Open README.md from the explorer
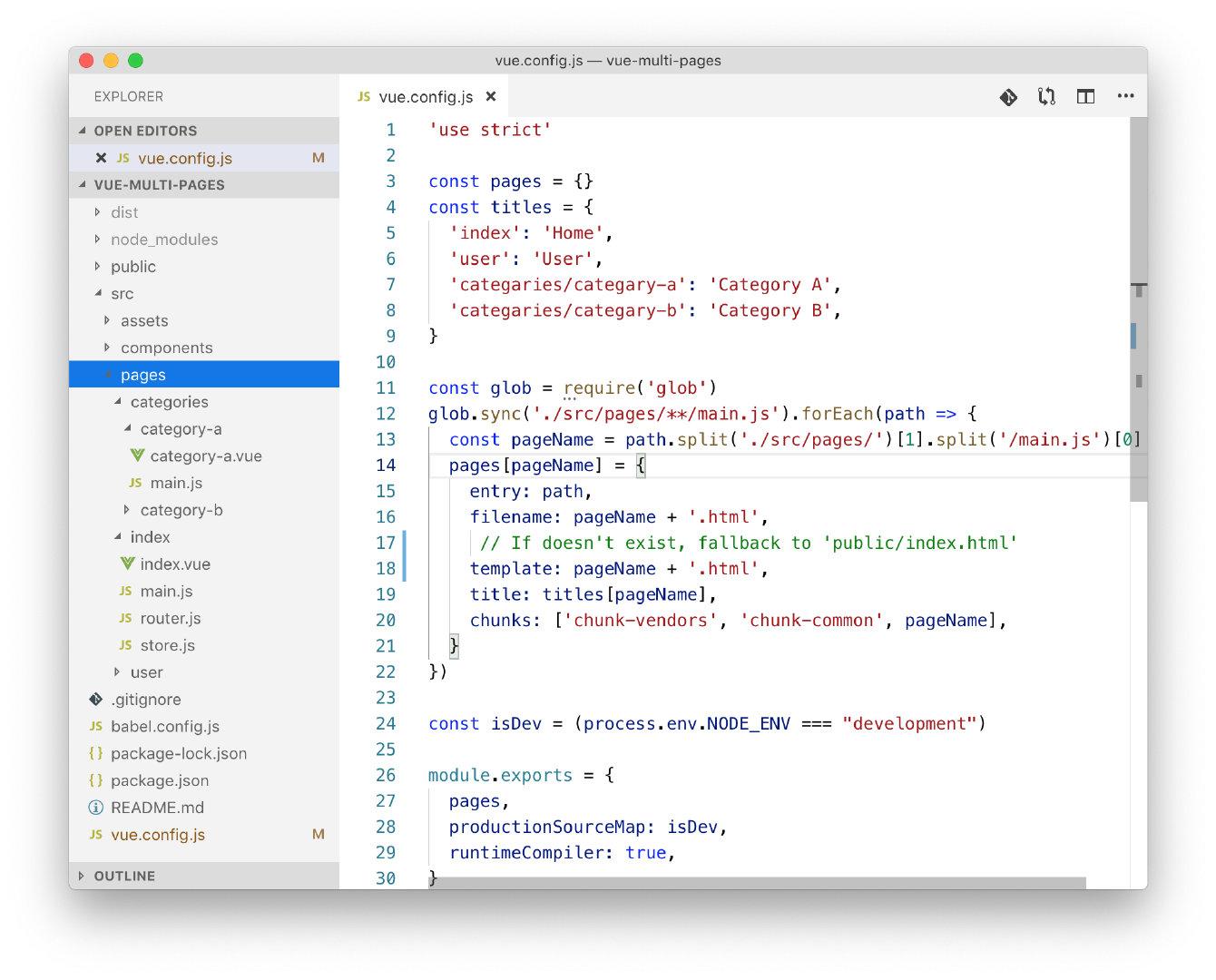 click(x=157, y=808)
